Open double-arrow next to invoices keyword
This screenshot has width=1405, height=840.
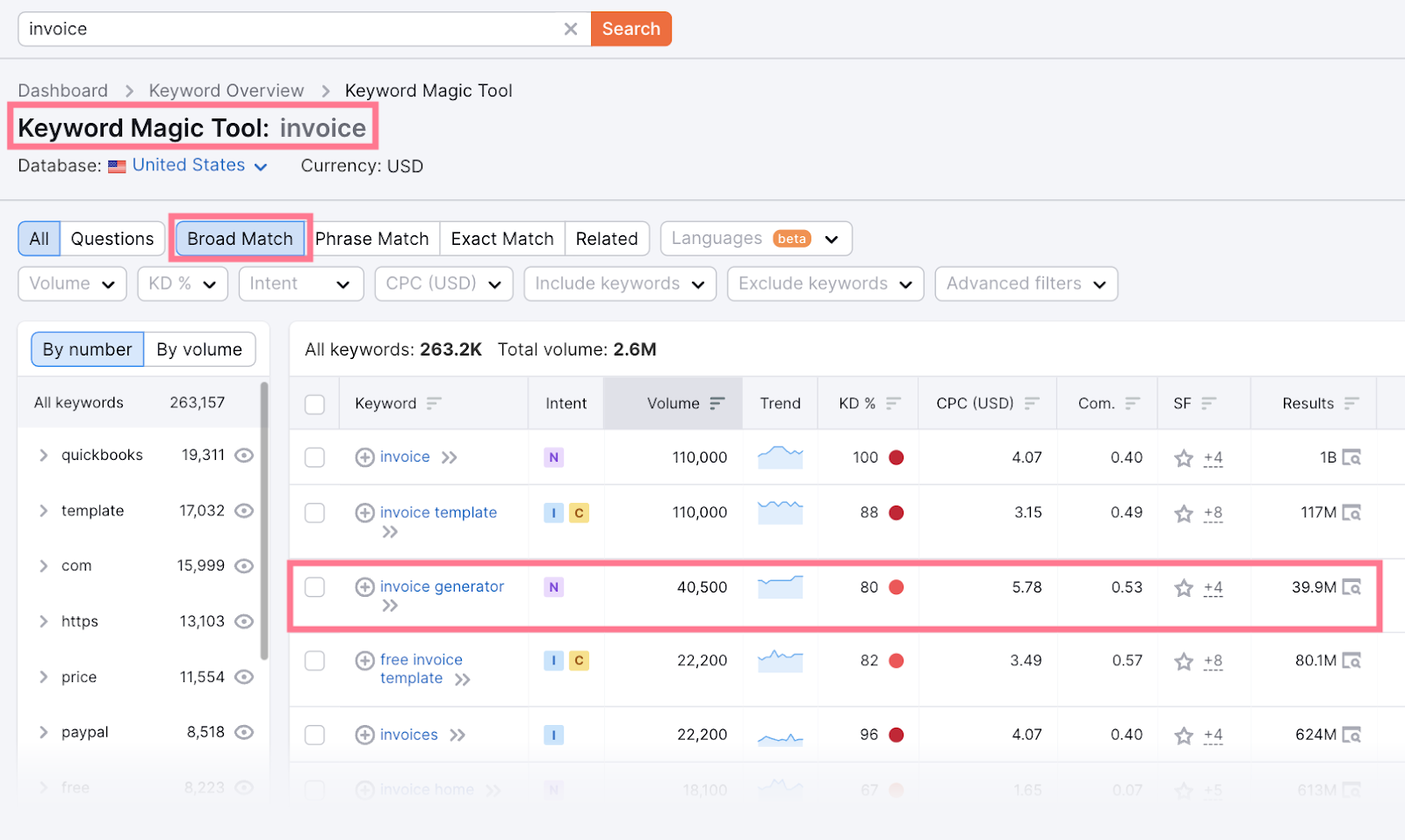[458, 735]
